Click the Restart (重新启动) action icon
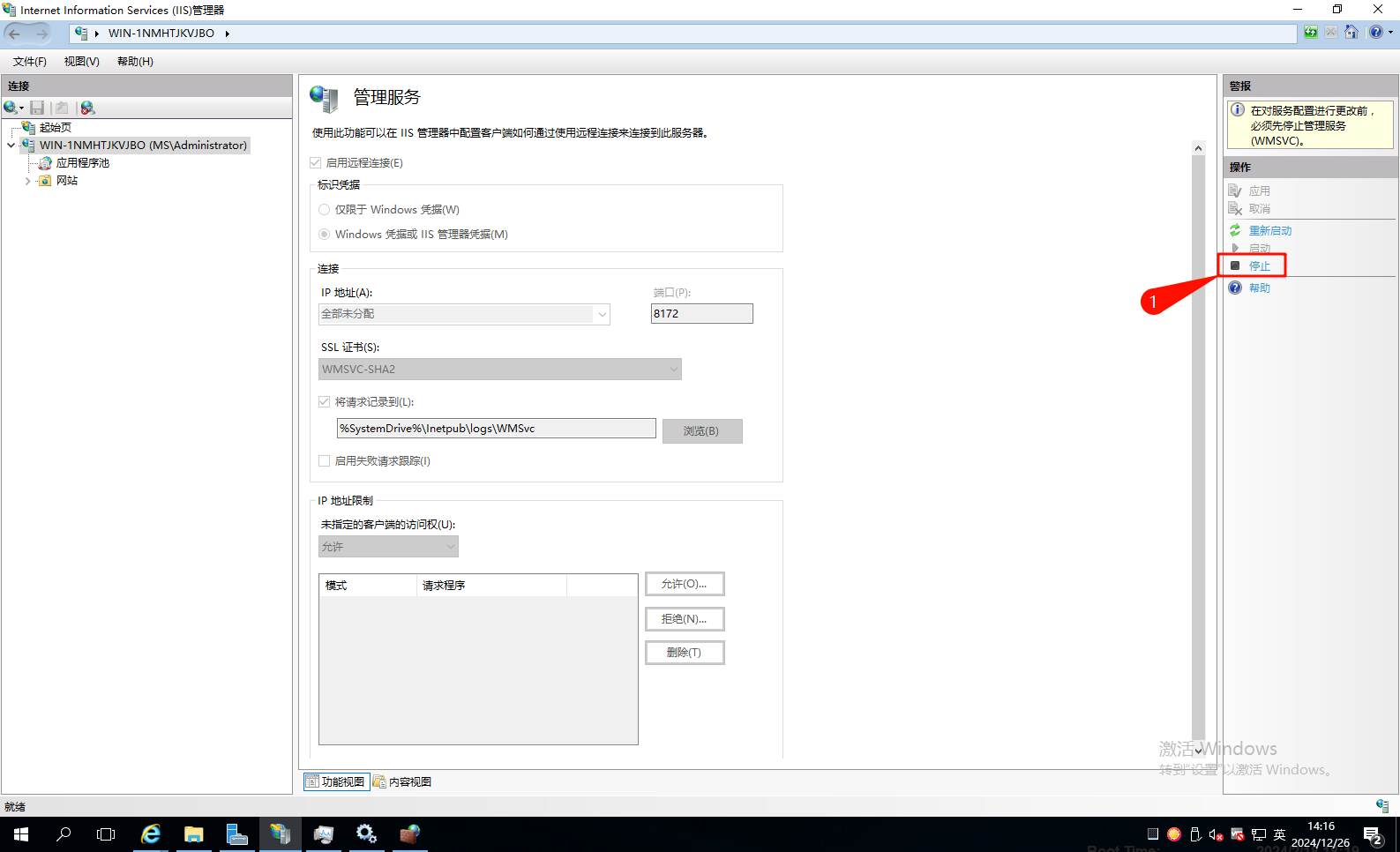Viewport: 1400px width, 852px height. [x=1235, y=230]
